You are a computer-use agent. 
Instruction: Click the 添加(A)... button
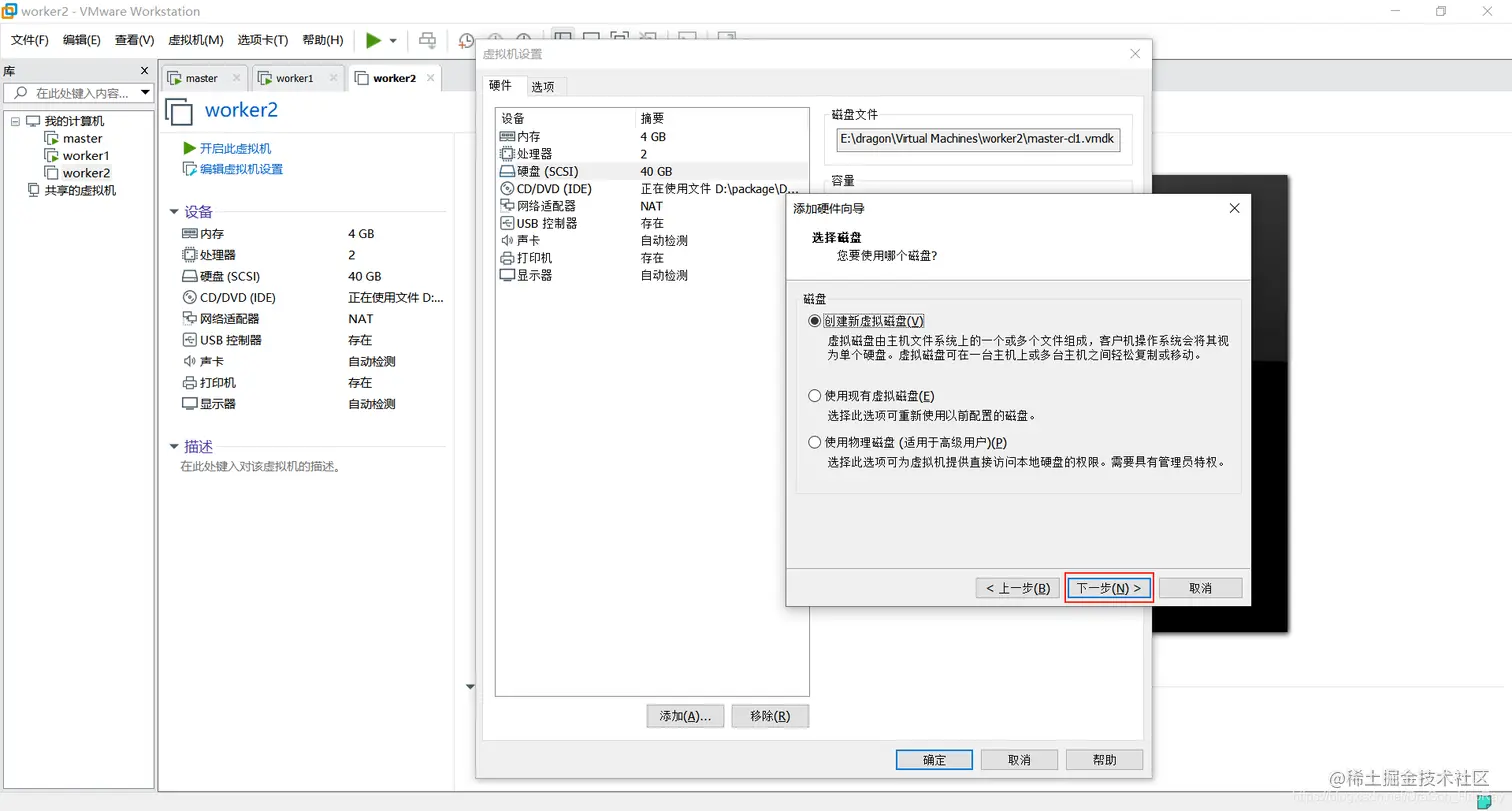(685, 716)
